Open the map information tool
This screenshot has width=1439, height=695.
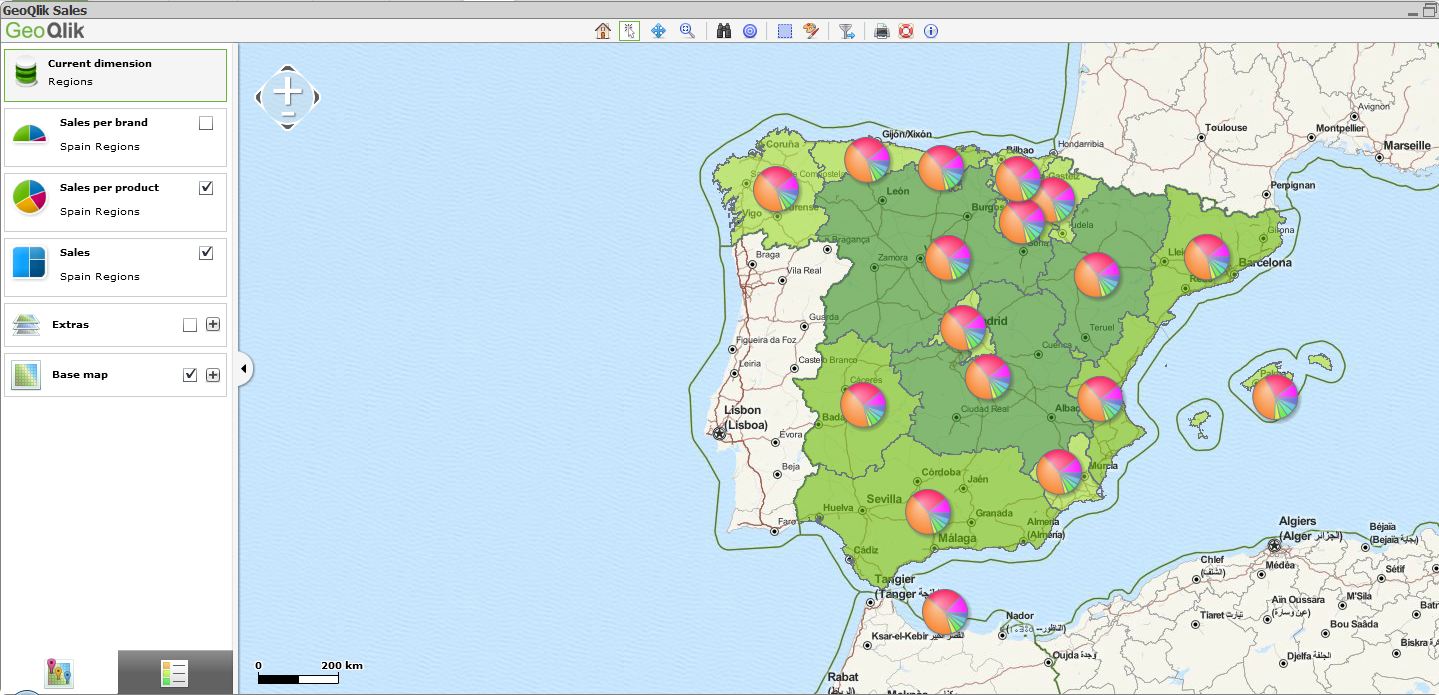pos(930,31)
